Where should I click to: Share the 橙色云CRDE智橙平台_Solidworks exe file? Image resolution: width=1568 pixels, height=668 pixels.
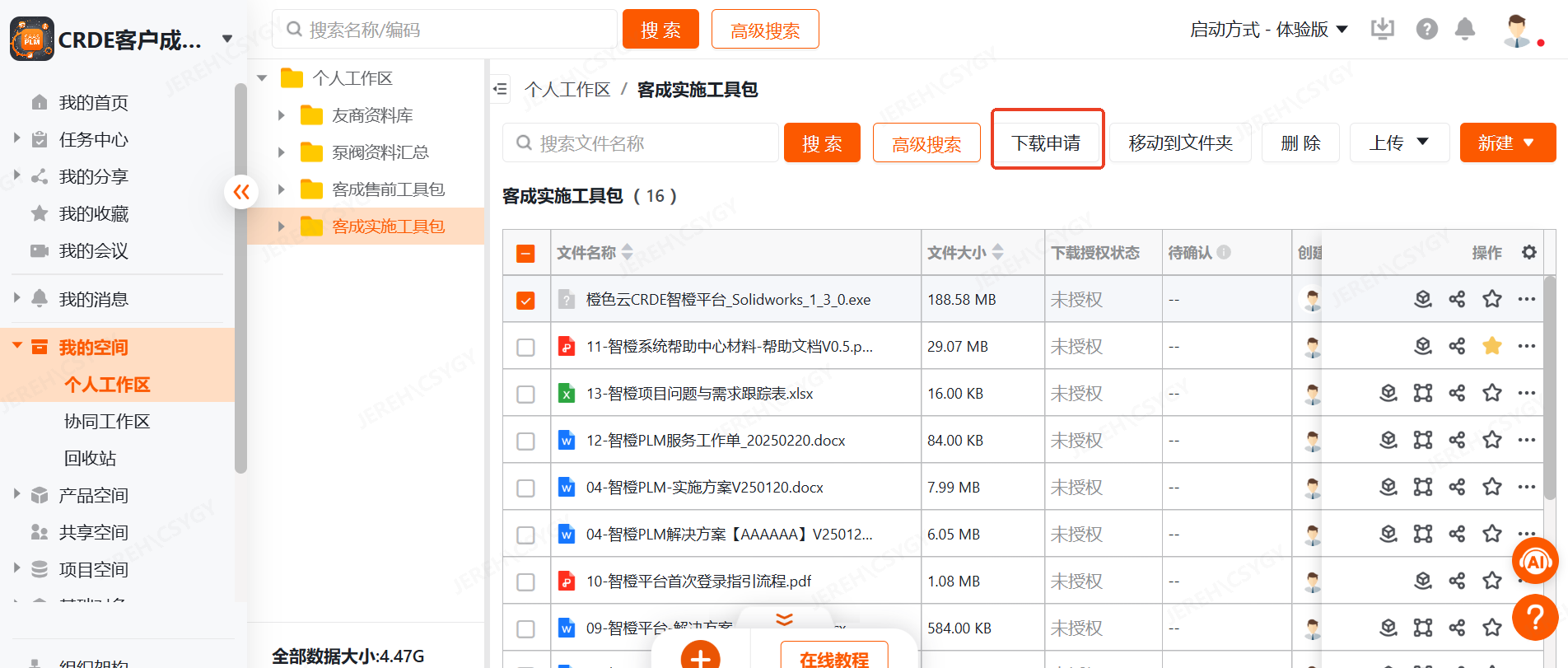coord(1457,299)
